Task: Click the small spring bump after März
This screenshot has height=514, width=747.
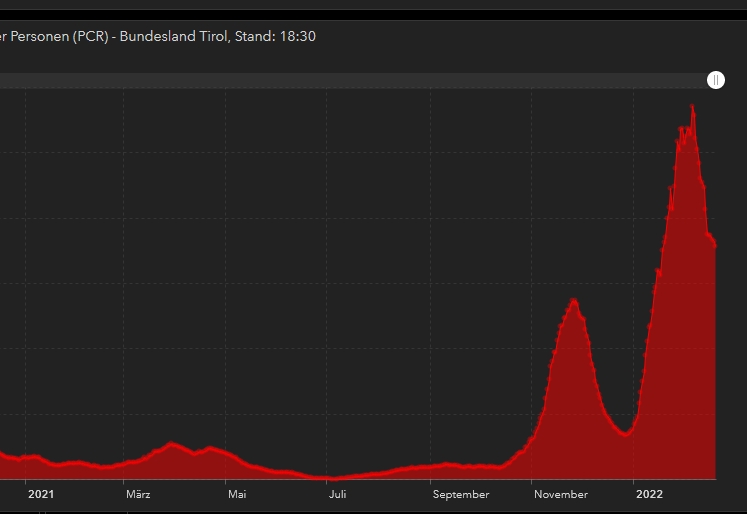Action: pyautogui.click(x=171, y=443)
